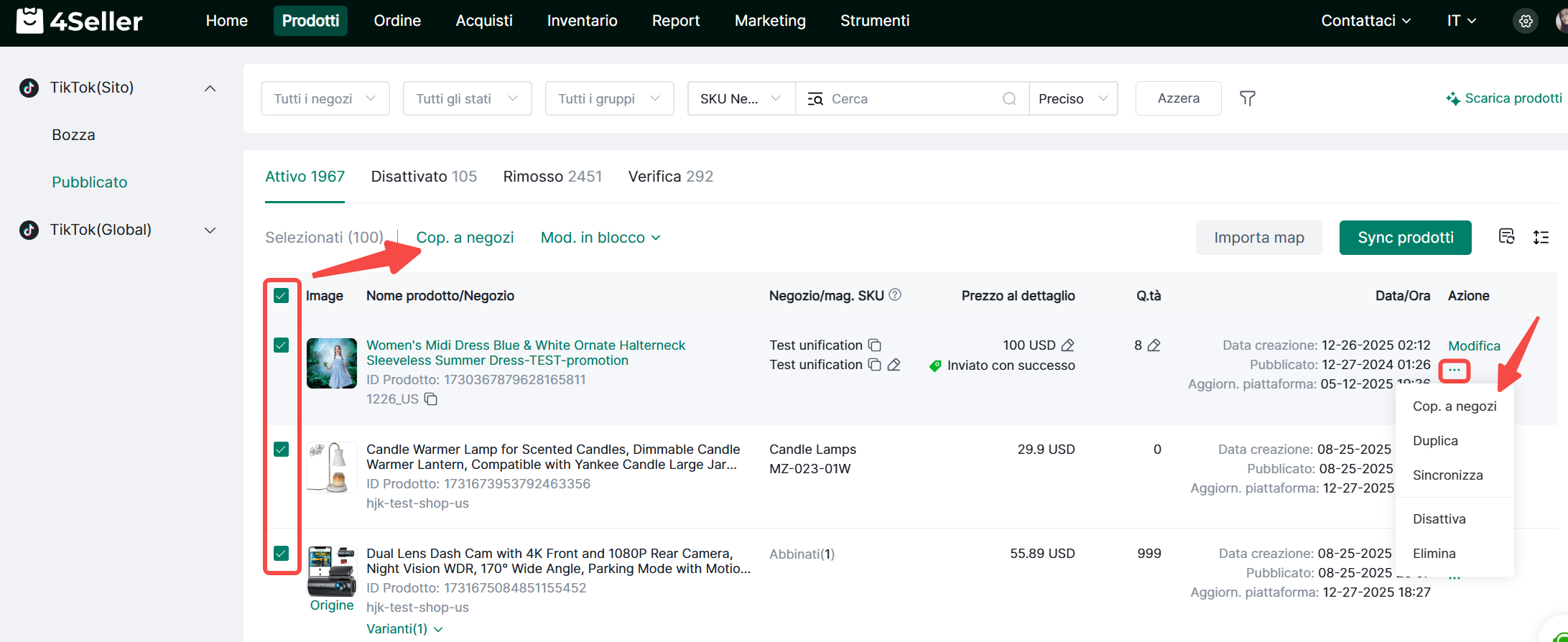Click the filter funnel icon
The width and height of the screenshot is (1568, 642).
tap(1247, 98)
